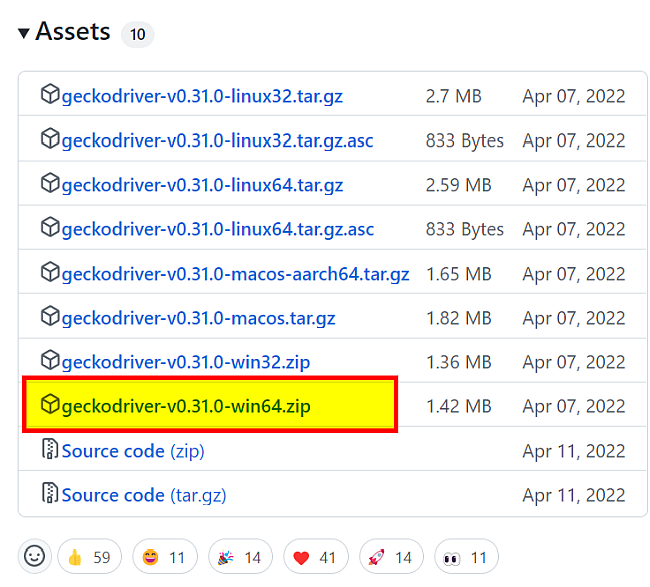This screenshot has width=650, height=587.
Task: Download geckodriver-v0.31.0-linux32.tar.gz
Action: click(202, 96)
